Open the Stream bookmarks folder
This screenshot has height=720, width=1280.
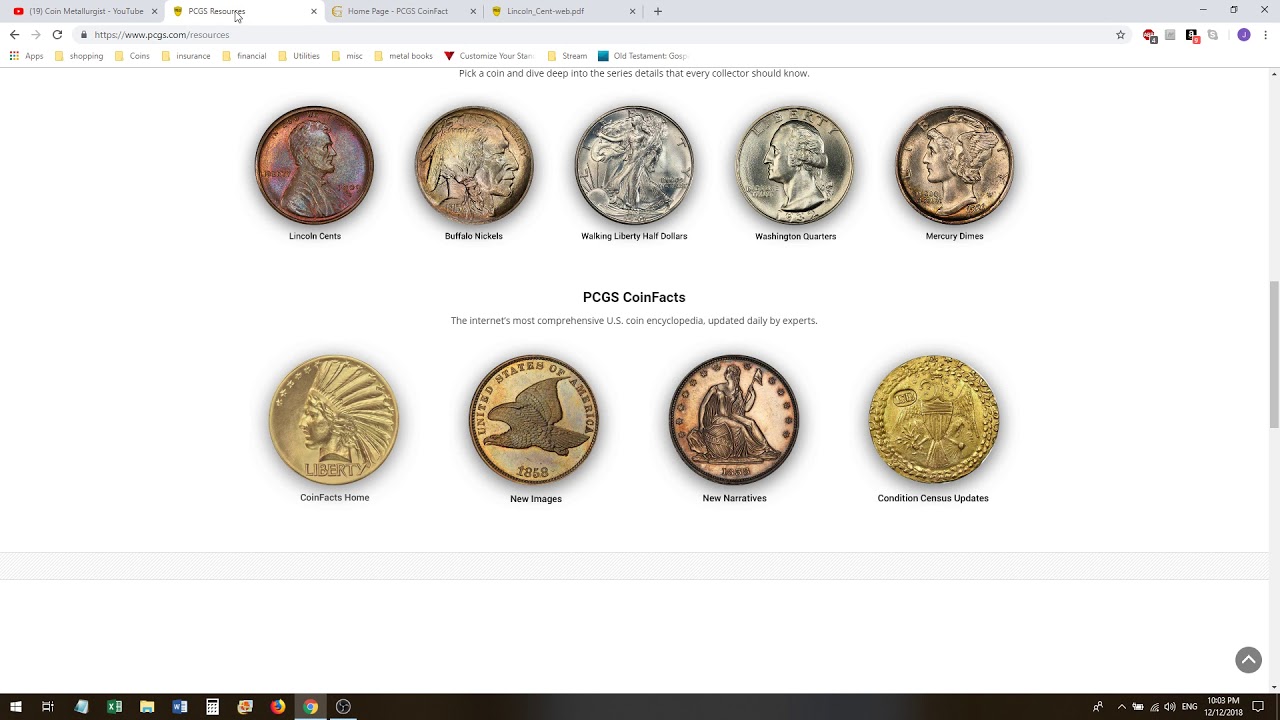click(x=567, y=56)
